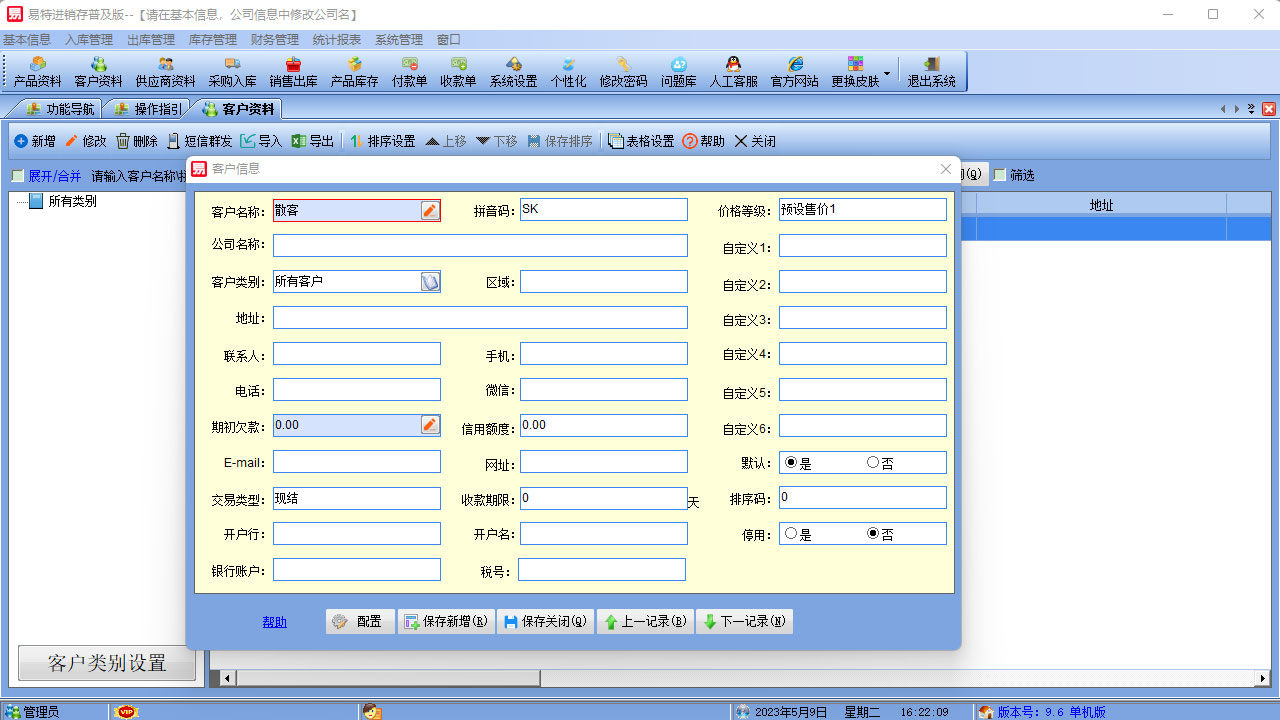Image resolution: width=1280 pixels, height=720 pixels.
Task: Click the 付款单 toolbar icon
Action: [x=409, y=72]
